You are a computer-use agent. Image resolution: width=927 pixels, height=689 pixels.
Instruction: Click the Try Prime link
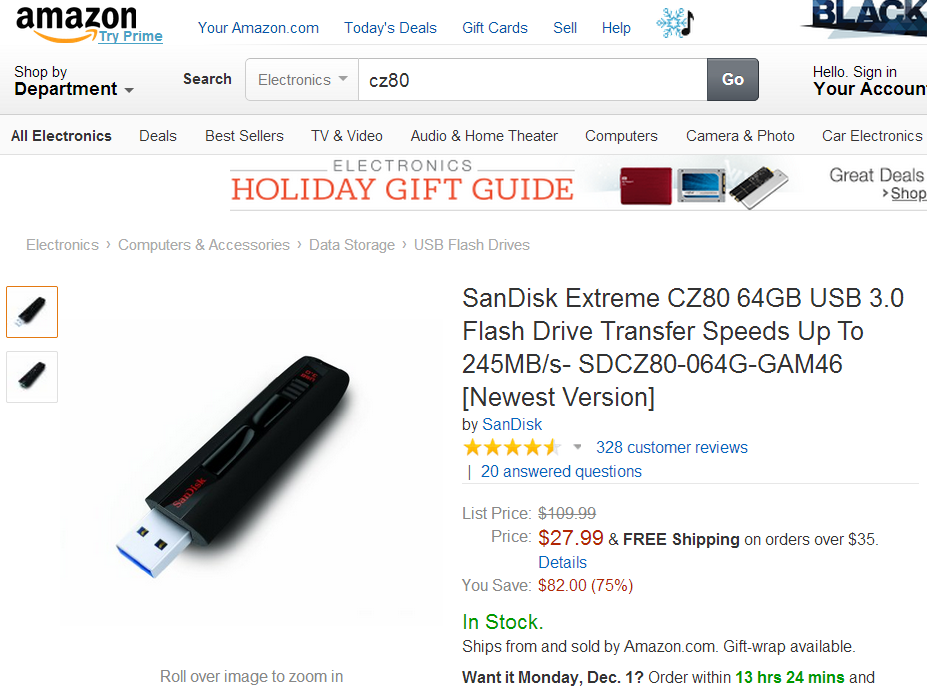coord(130,36)
